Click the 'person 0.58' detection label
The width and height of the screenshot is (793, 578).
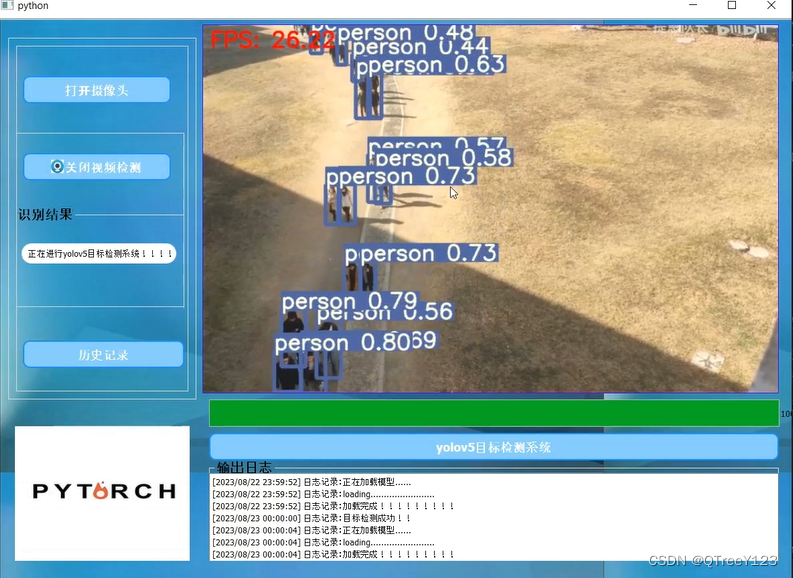(x=444, y=158)
